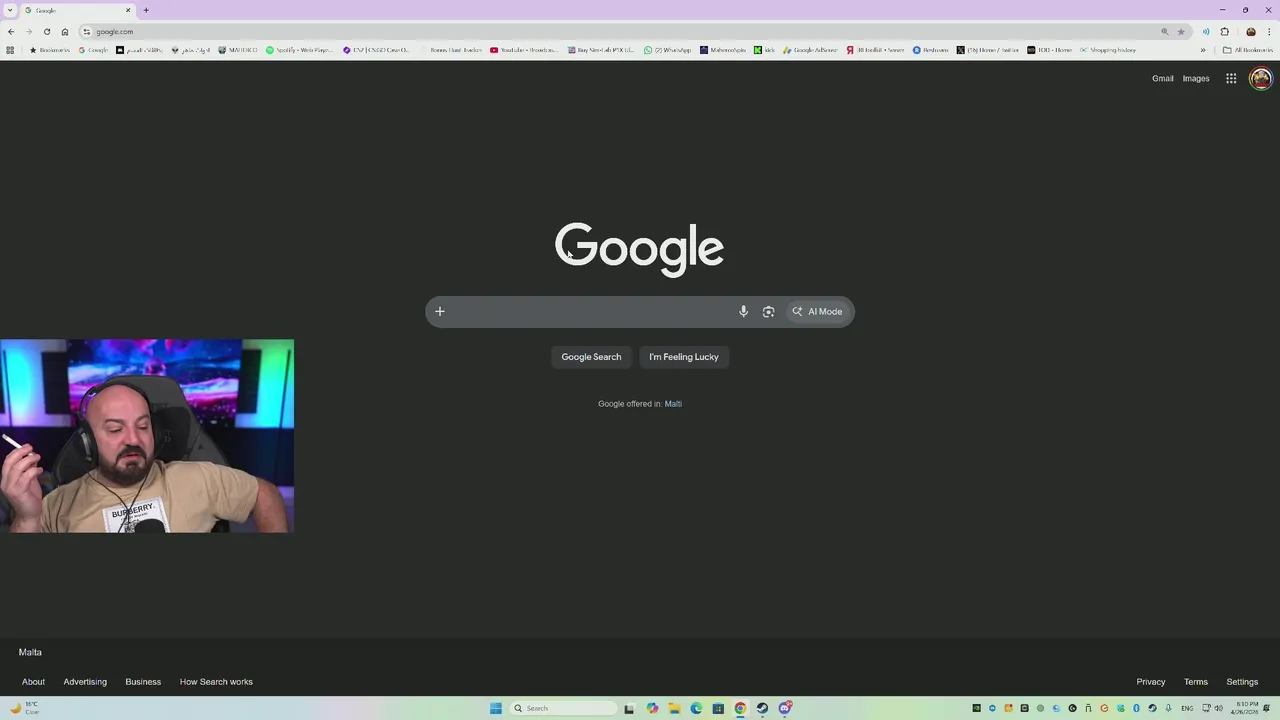Open How Search works footer link

[216, 682]
